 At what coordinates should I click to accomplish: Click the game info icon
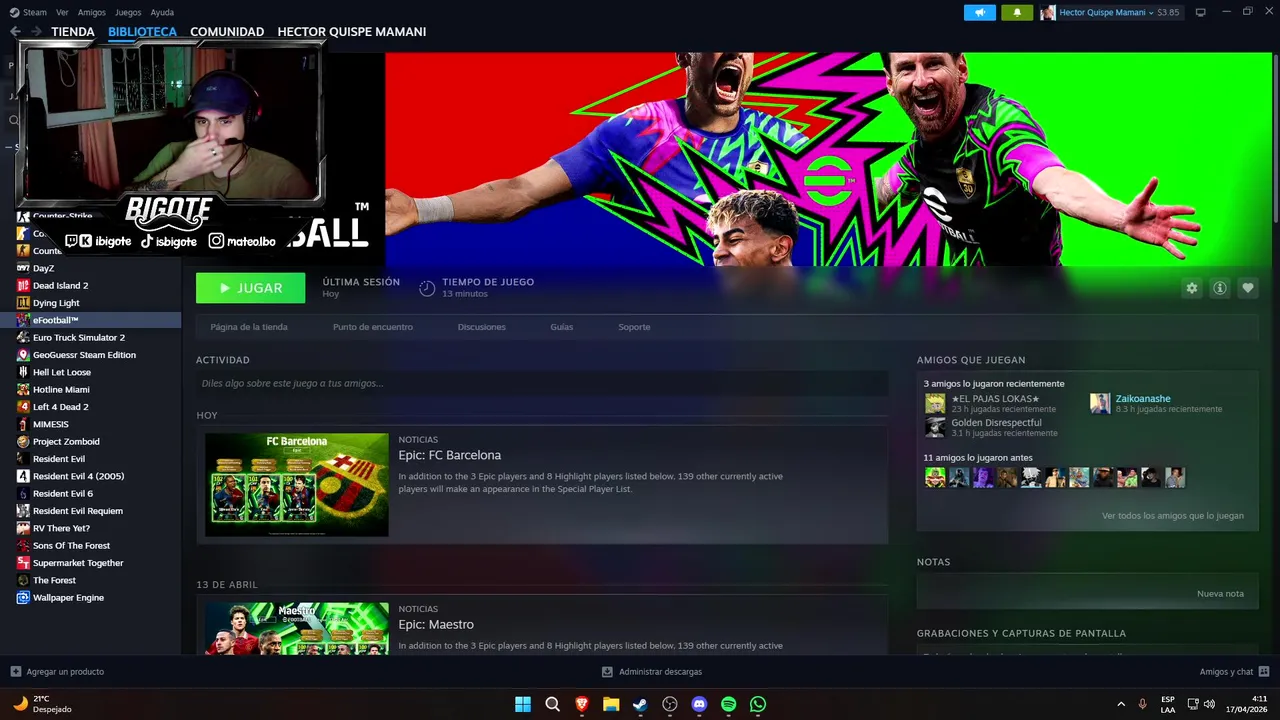[1220, 288]
